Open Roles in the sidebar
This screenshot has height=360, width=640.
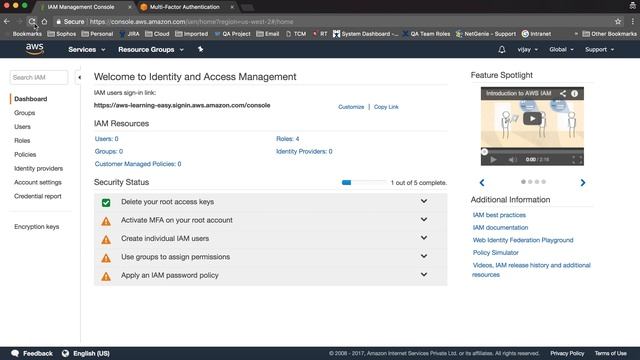point(22,140)
